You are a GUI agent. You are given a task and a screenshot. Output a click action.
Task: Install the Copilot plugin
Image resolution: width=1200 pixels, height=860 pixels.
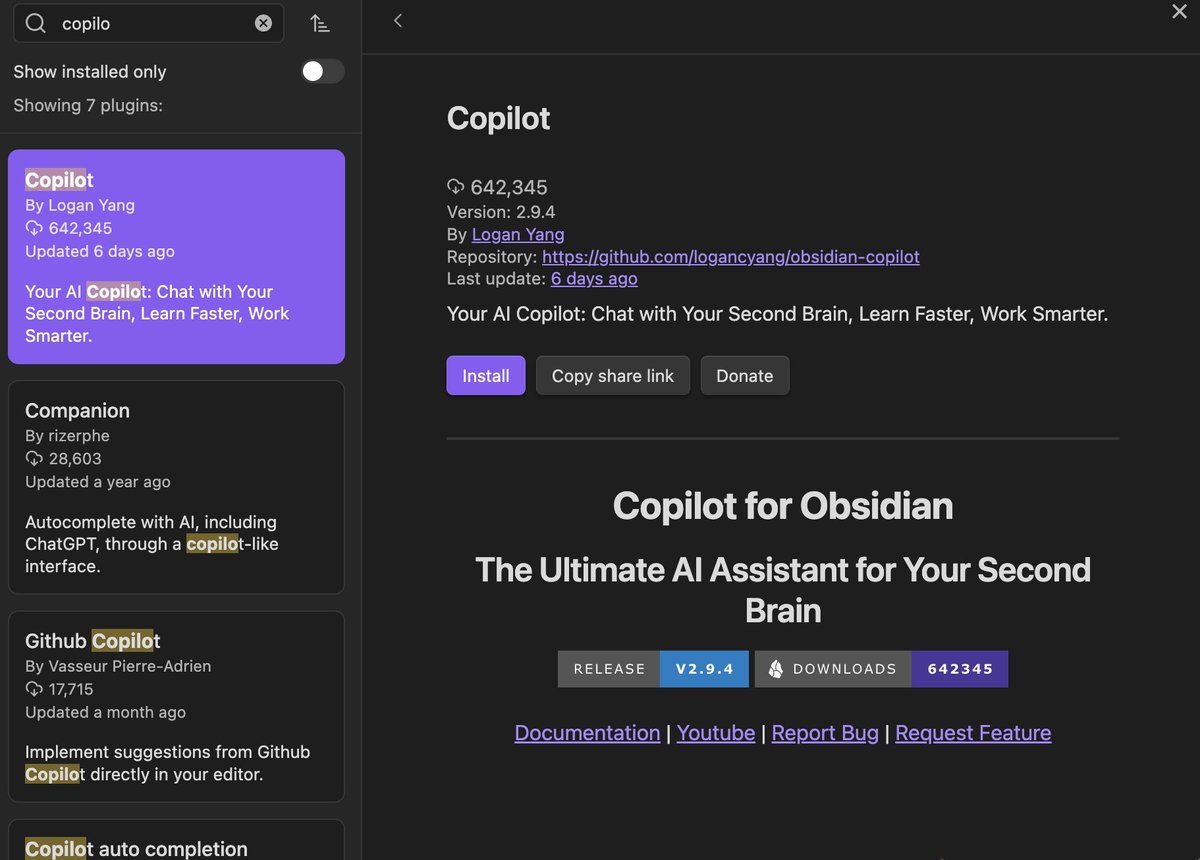(486, 375)
